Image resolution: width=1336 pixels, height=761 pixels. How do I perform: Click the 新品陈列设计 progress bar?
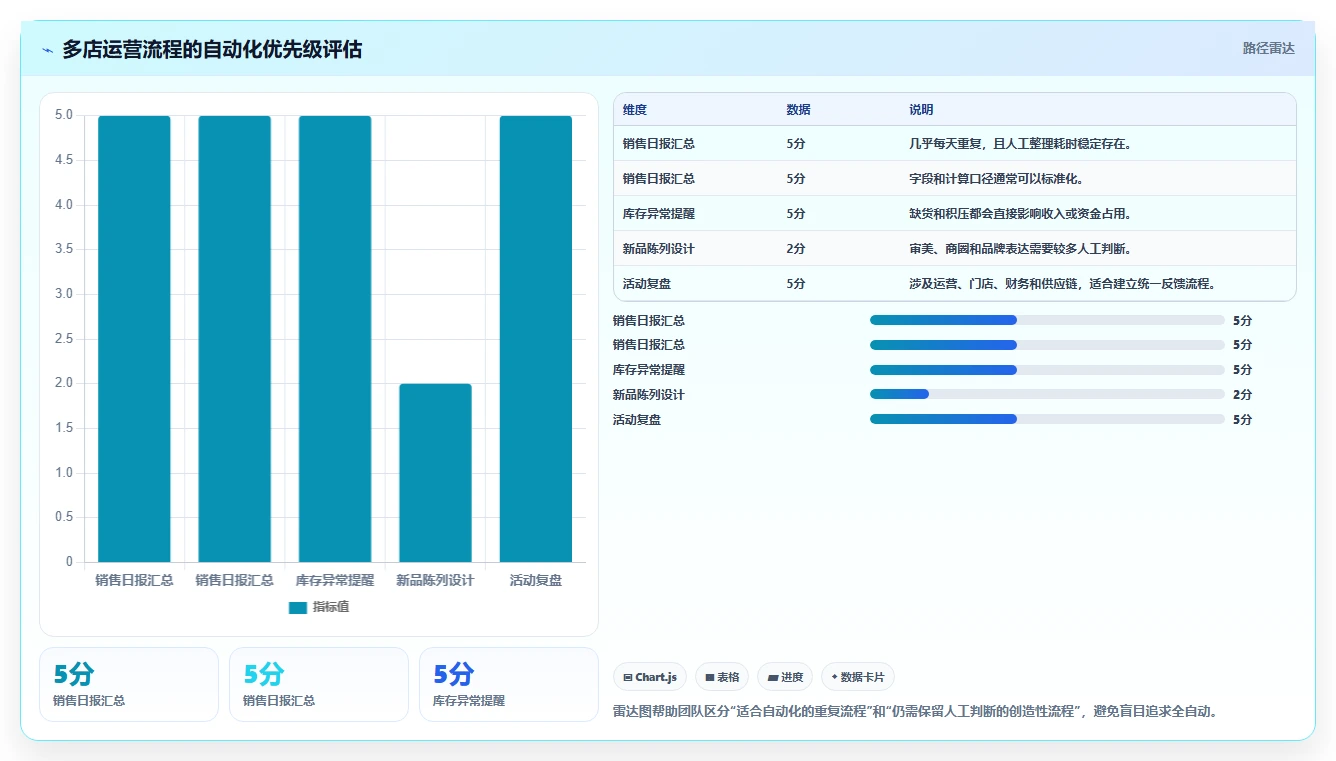[1047, 395]
